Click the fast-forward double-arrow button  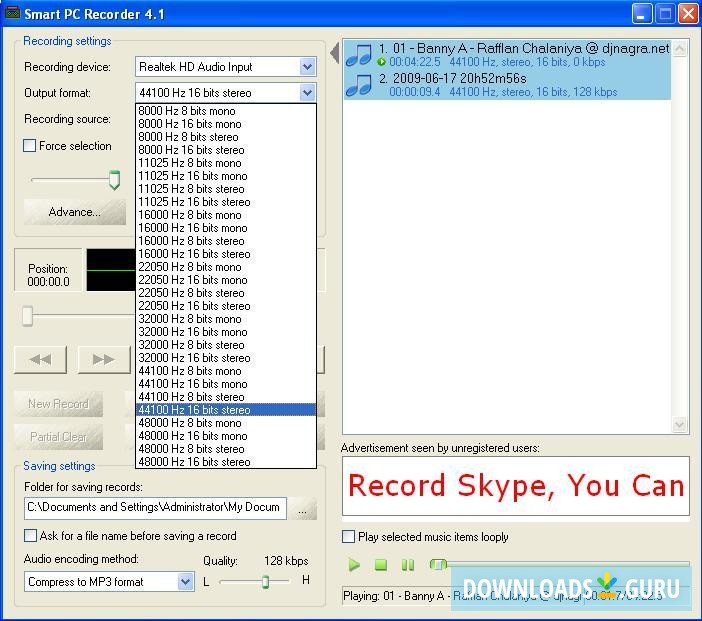tap(103, 359)
